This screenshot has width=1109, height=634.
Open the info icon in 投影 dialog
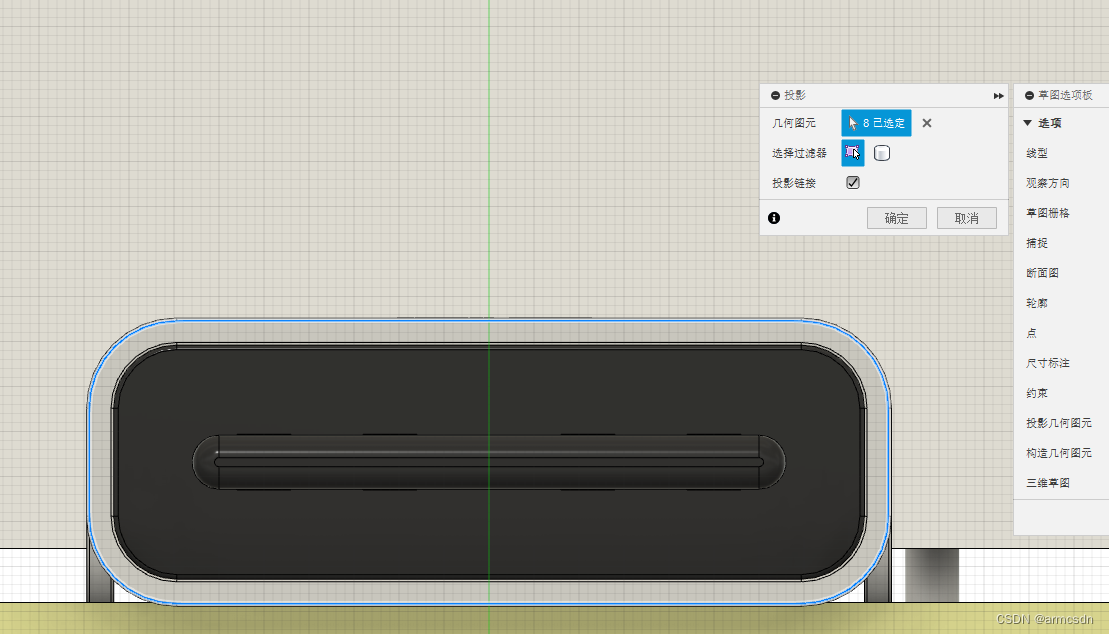(x=774, y=218)
